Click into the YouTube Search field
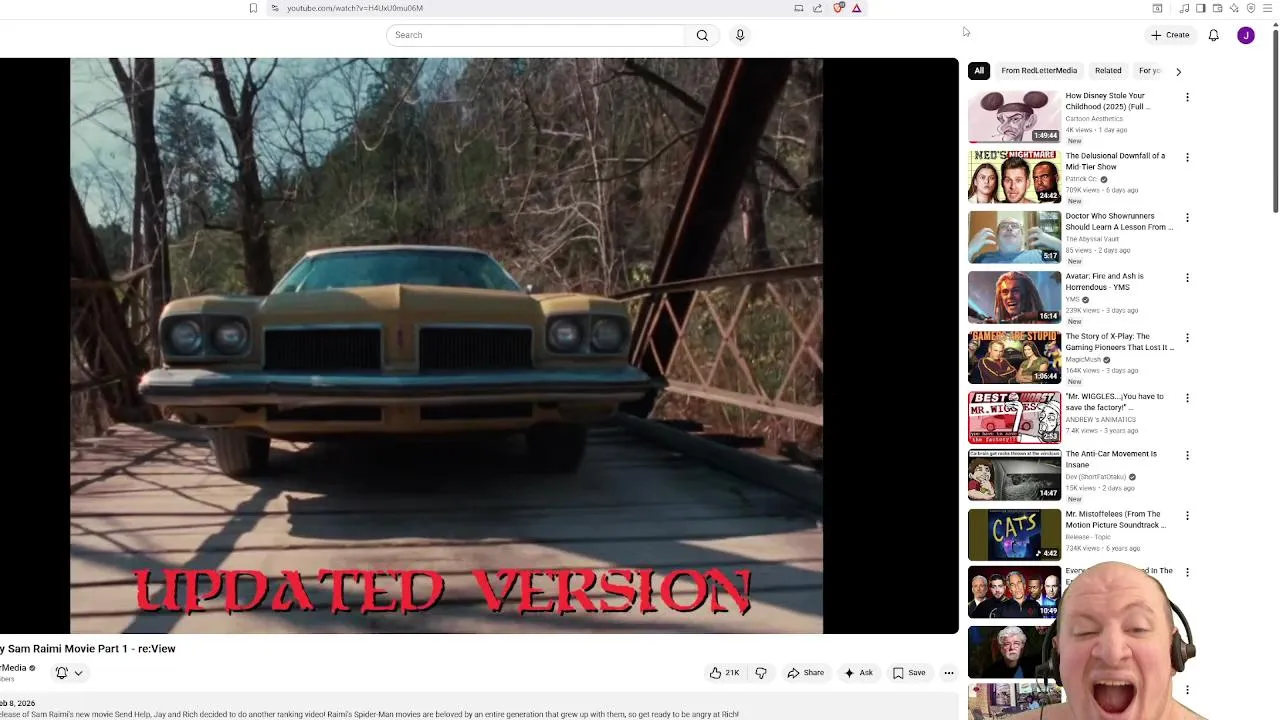The image size is (1280, 720). (x=536, y=35)
